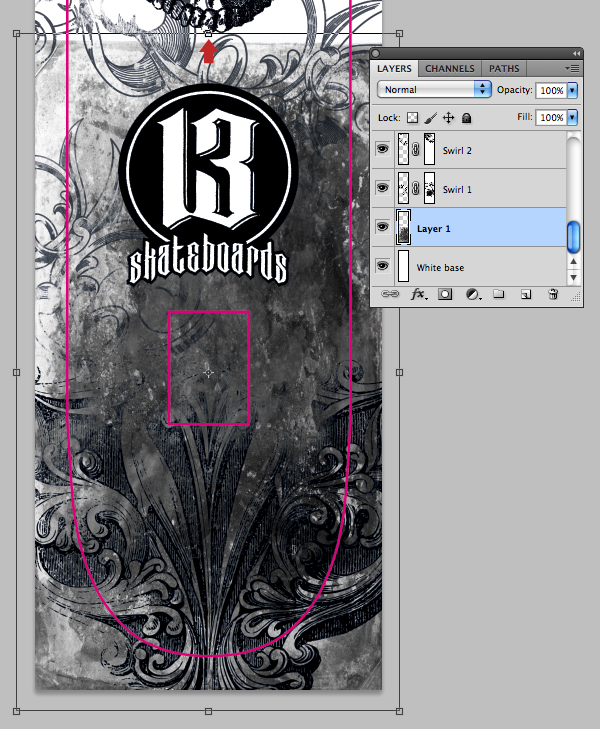Create a new group folder
The width and height of the screenshot is (600, 729).
click(x=499, y=294)
